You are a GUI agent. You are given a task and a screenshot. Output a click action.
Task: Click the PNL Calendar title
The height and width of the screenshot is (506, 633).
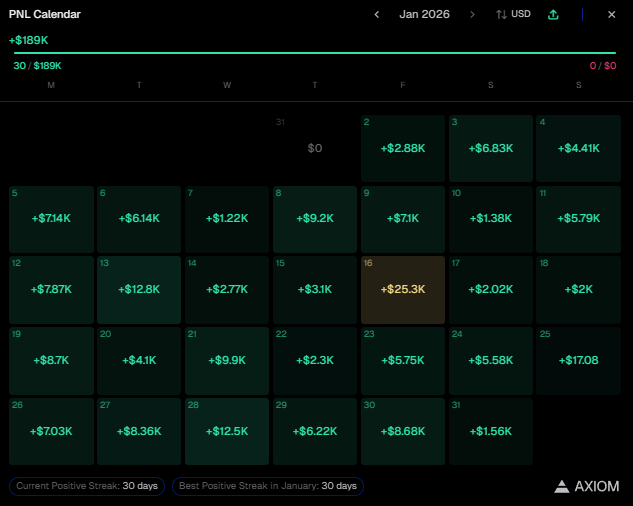(x=45, y=14)
